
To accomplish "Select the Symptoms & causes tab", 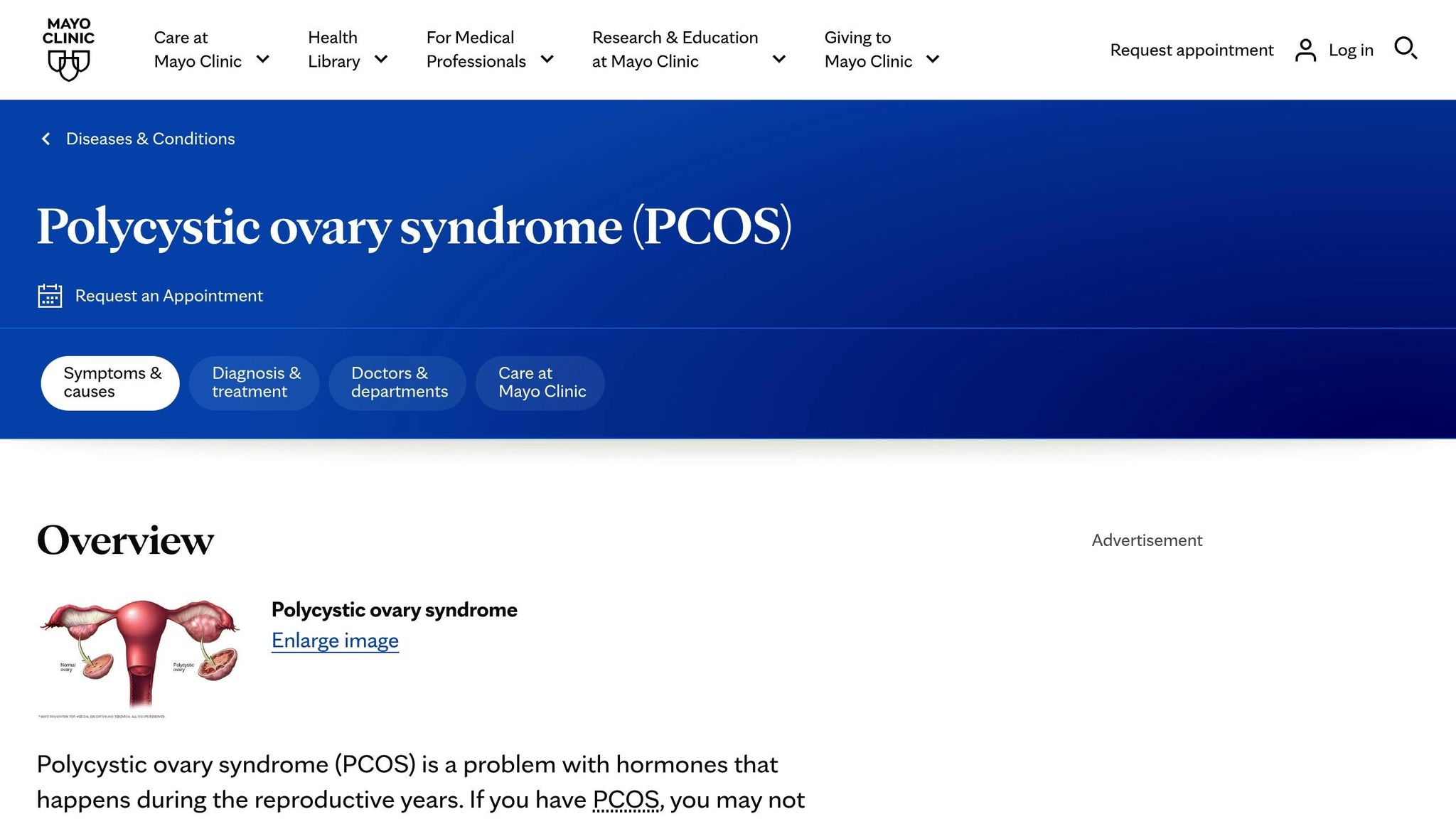I will [x=111, y=382].
